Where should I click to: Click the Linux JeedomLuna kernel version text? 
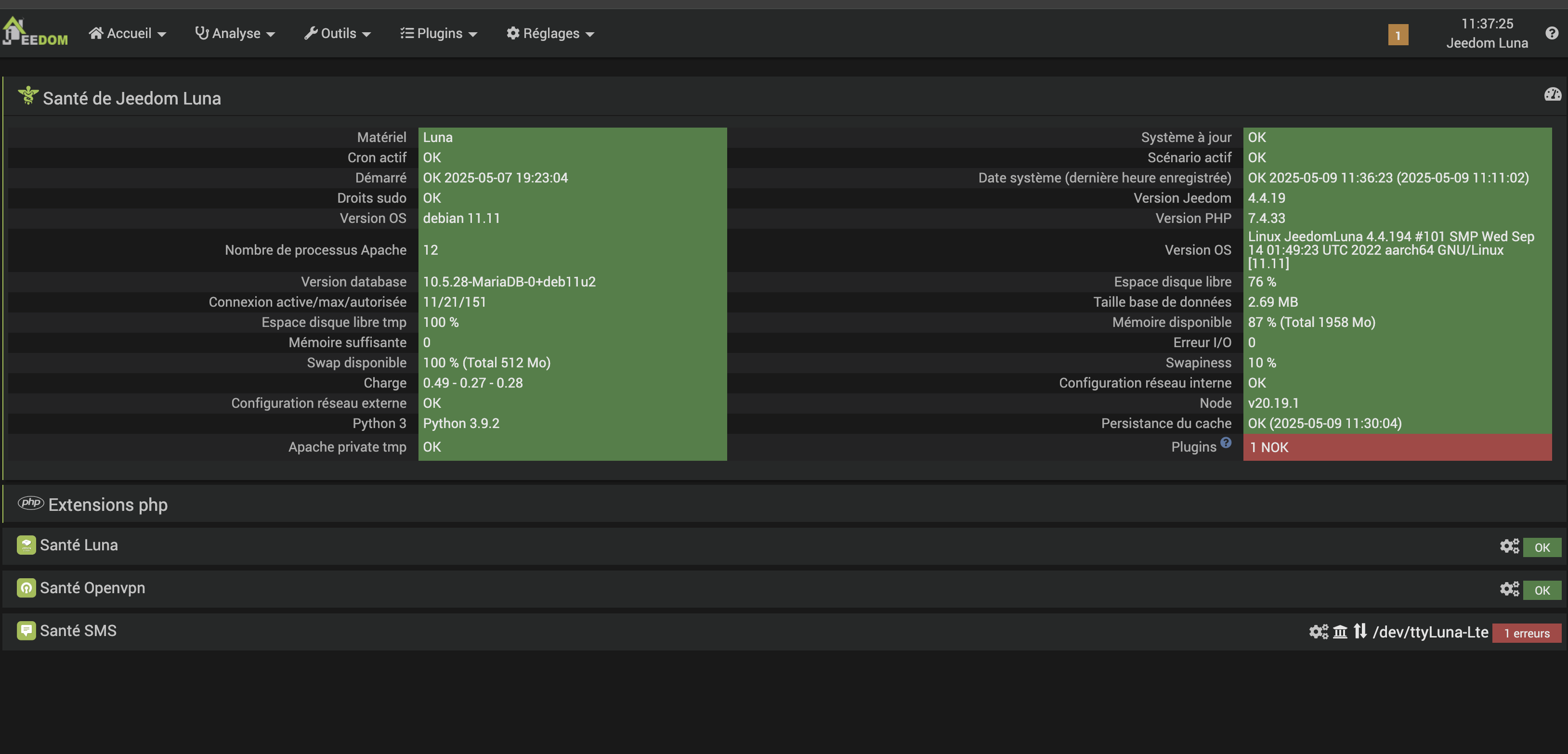pyautogui.click(x=1390, y=249)
